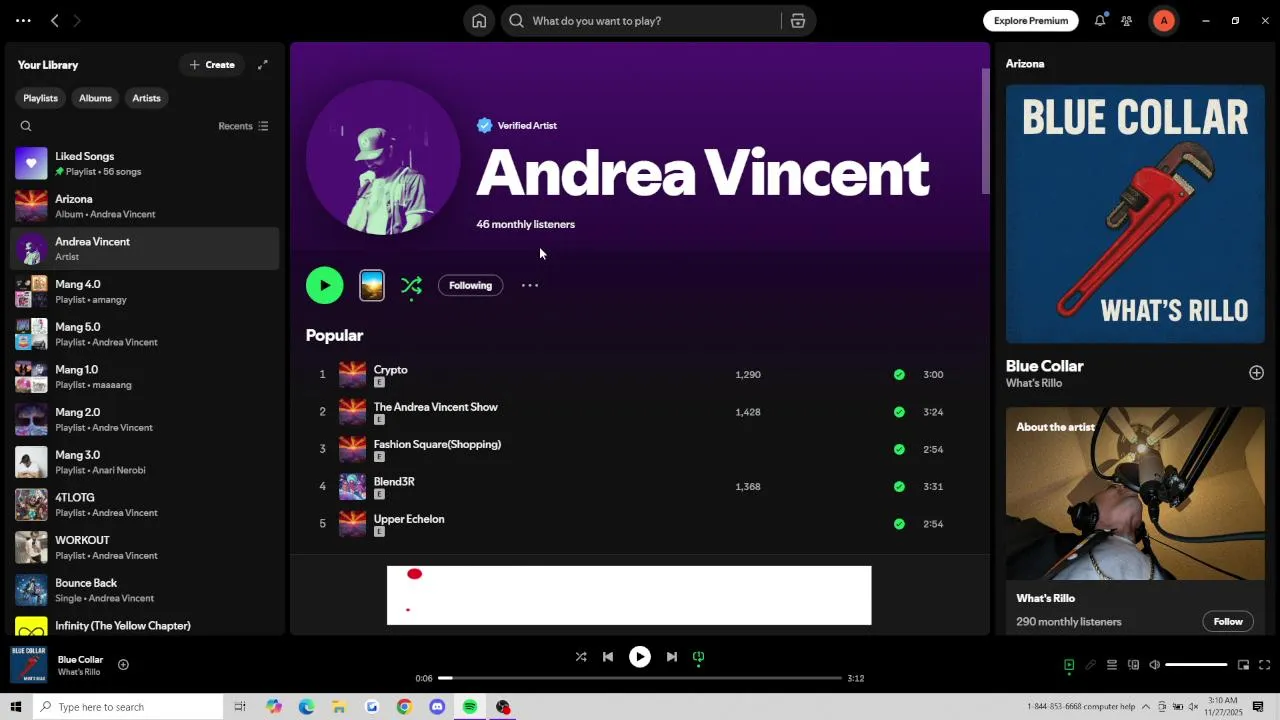
Task: Enter full screen player mode
Action: pyautogui.click(x=1264, y=665)
